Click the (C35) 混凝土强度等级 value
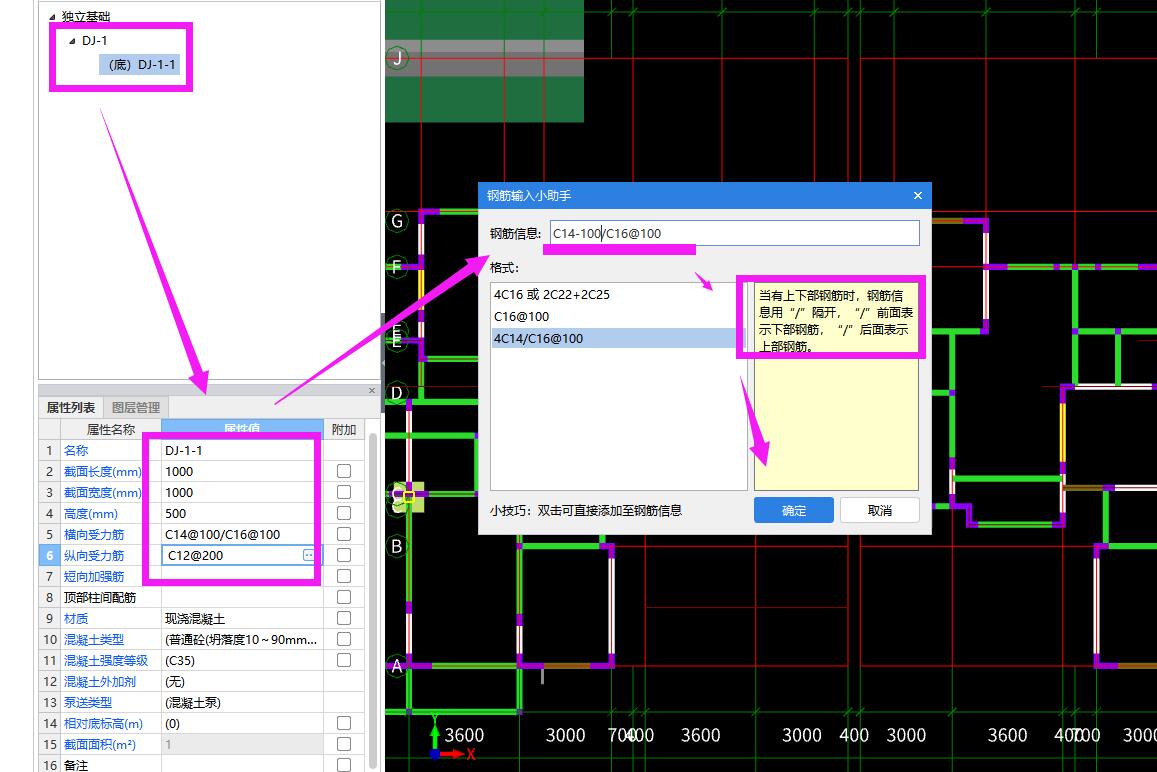1157x772 pixels. point(242,661)
